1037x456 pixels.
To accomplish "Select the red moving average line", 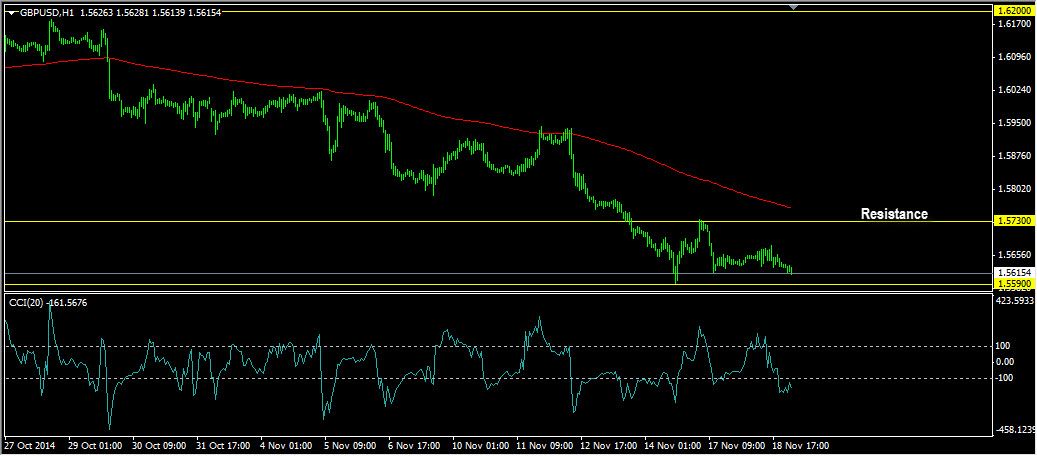I will click(x=397, y=101).
